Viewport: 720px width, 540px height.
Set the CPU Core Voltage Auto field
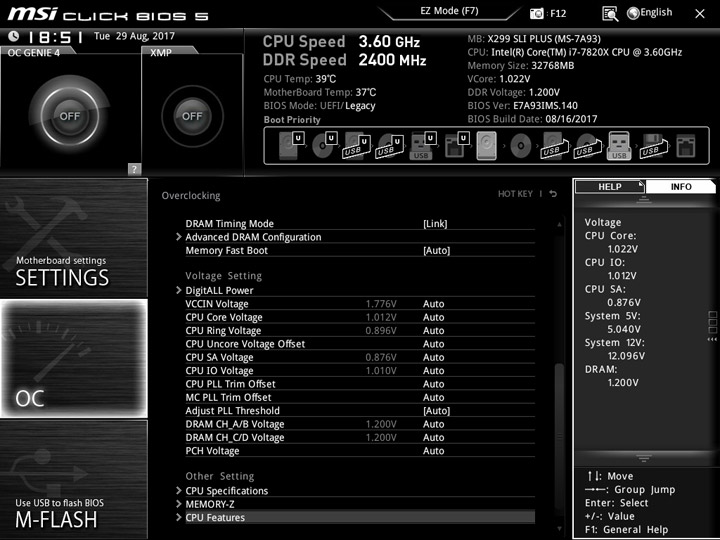point(433,317)
